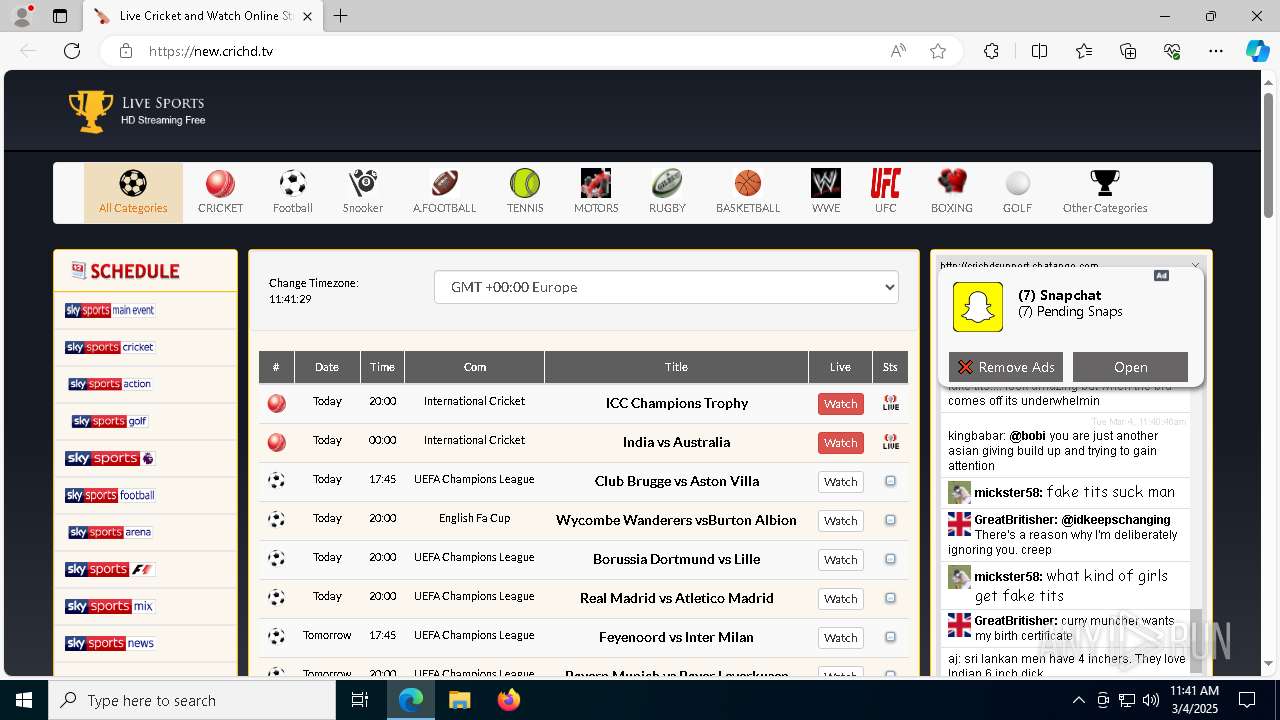Toggle status checkbox for Feyenoord vs Inter Milan
Image resolution: width=1280 pixels, height=720 pixels.
click(x=890, y=637)
